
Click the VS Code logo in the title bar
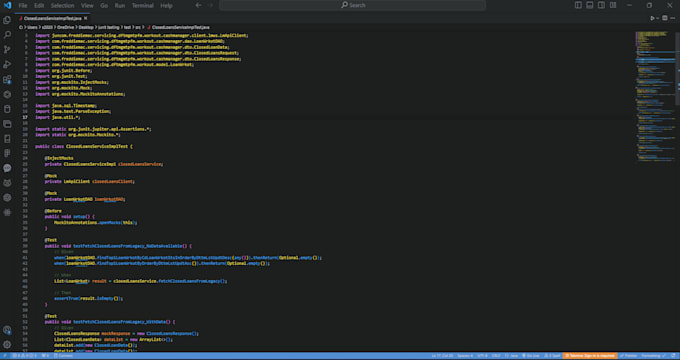[x=7, y=5]
